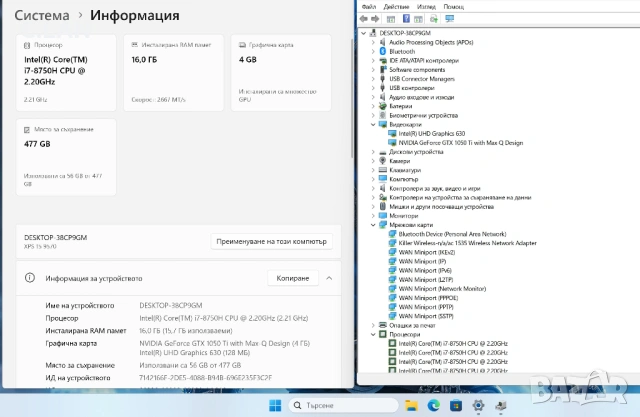Viewport: 640px width, 417px height.
Task: Select Мишки и други посочващи устройства row
Action: [441, 206]
